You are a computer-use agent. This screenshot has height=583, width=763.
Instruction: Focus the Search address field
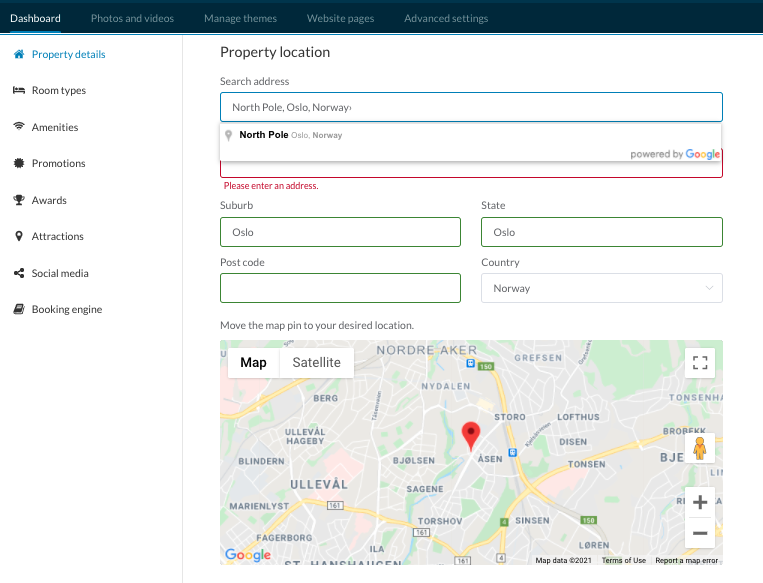tap(471, 107)
